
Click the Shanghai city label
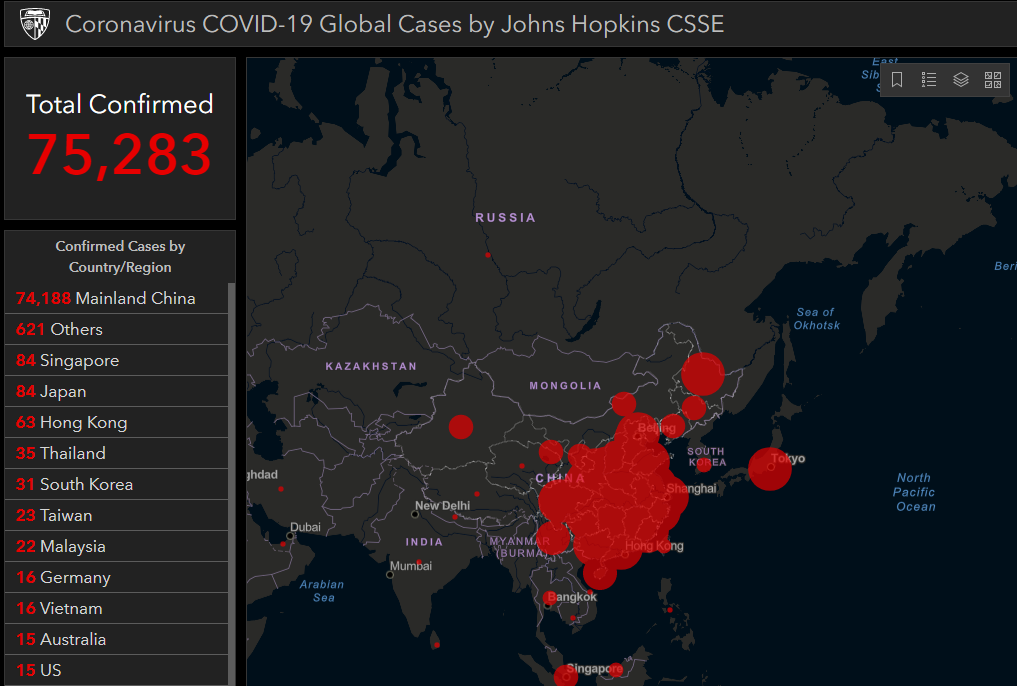click(691, 488)
